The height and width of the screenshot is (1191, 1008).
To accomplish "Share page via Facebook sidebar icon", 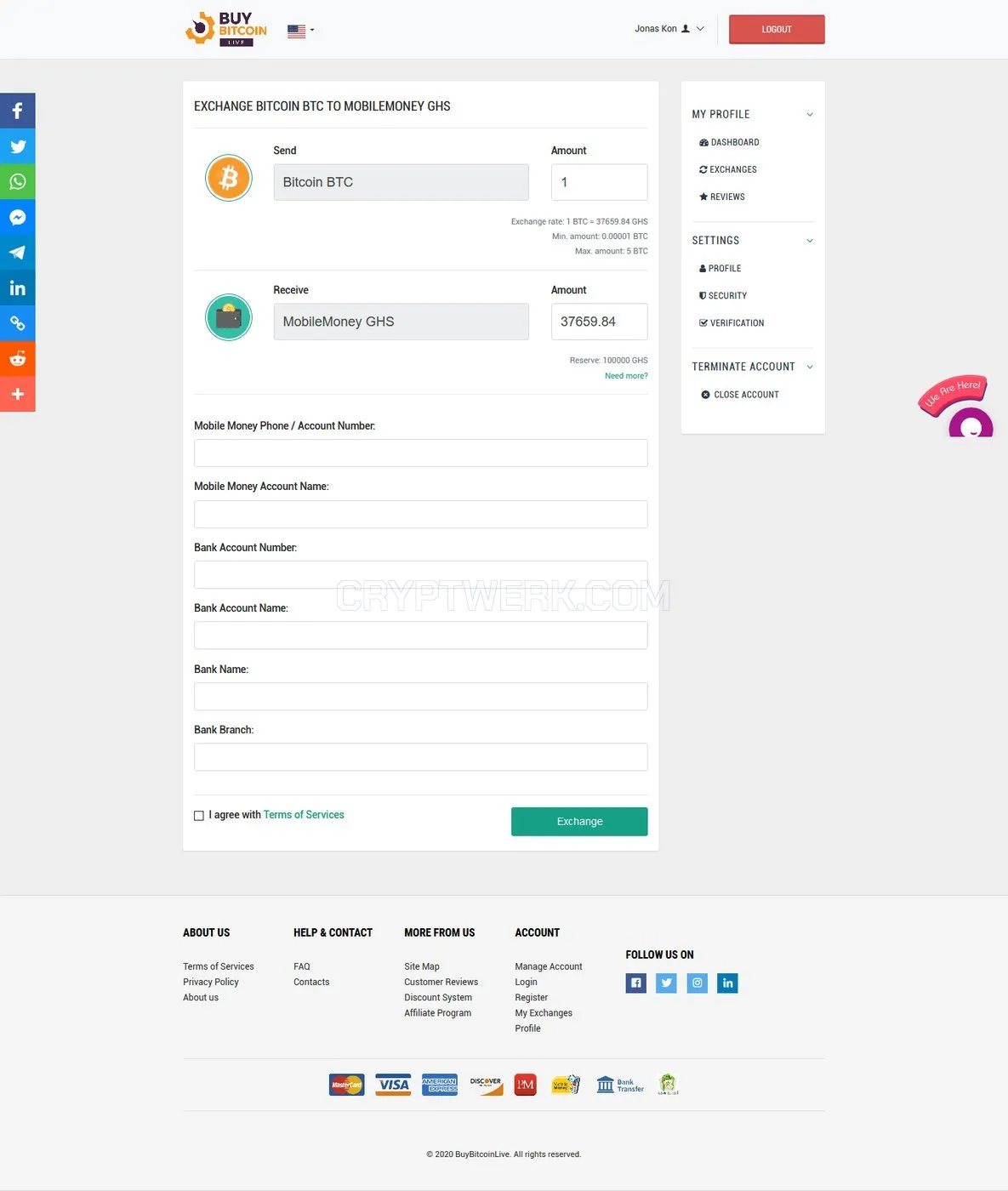I will (17, 111).
